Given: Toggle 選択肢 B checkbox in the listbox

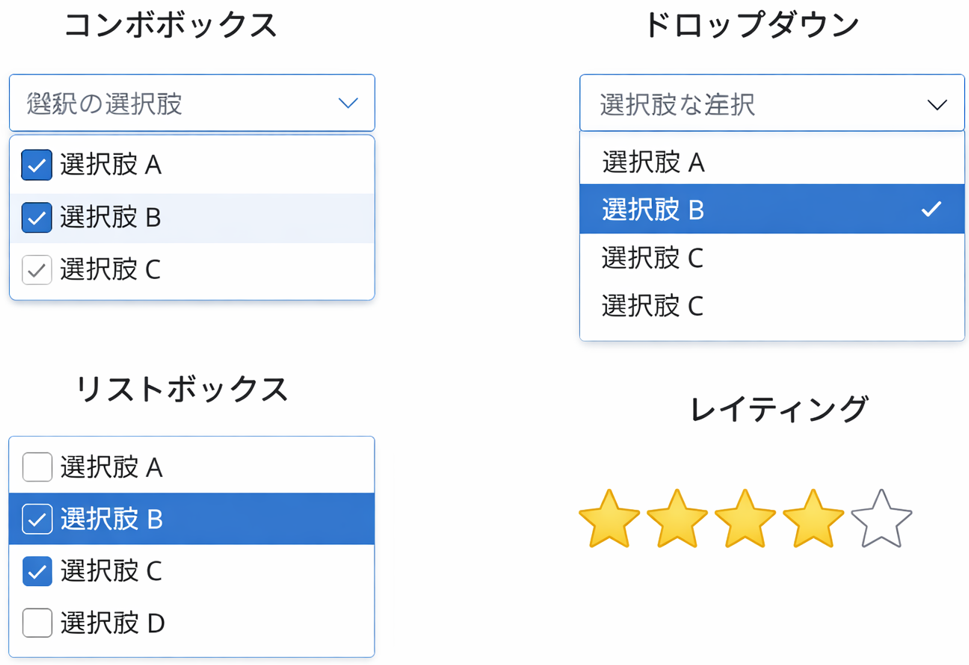Looking at the screenshot, I should (37, 519).
